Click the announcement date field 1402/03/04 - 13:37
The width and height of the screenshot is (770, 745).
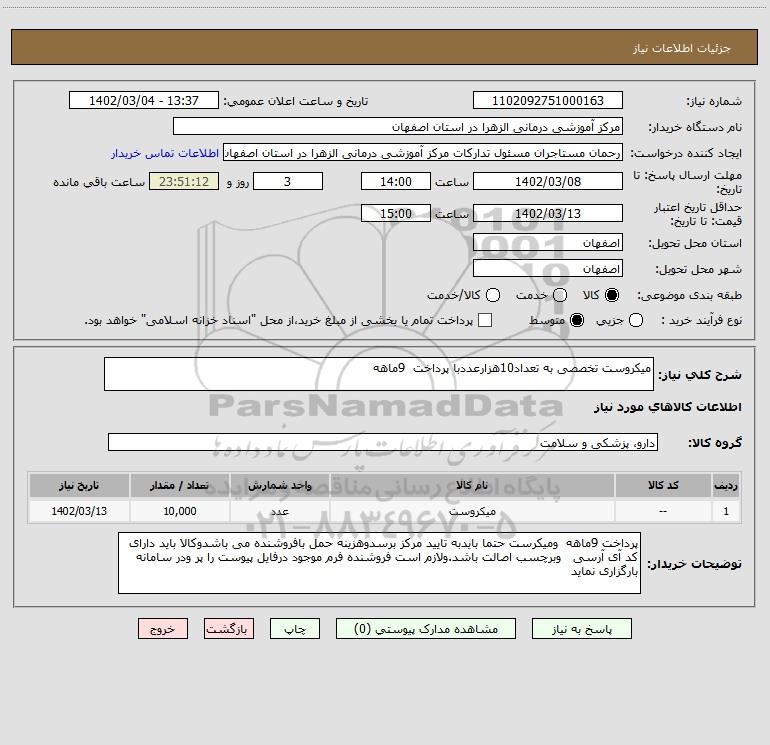(144, 100)
